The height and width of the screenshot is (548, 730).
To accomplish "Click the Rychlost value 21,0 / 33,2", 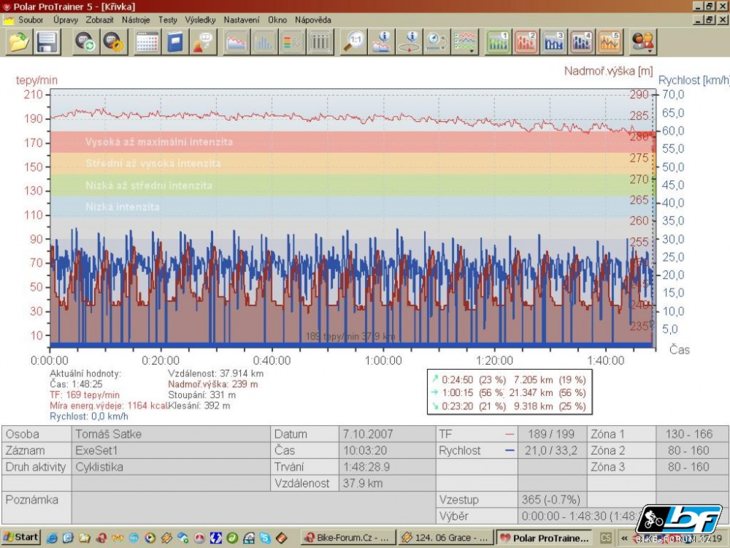I will [552, 451].
